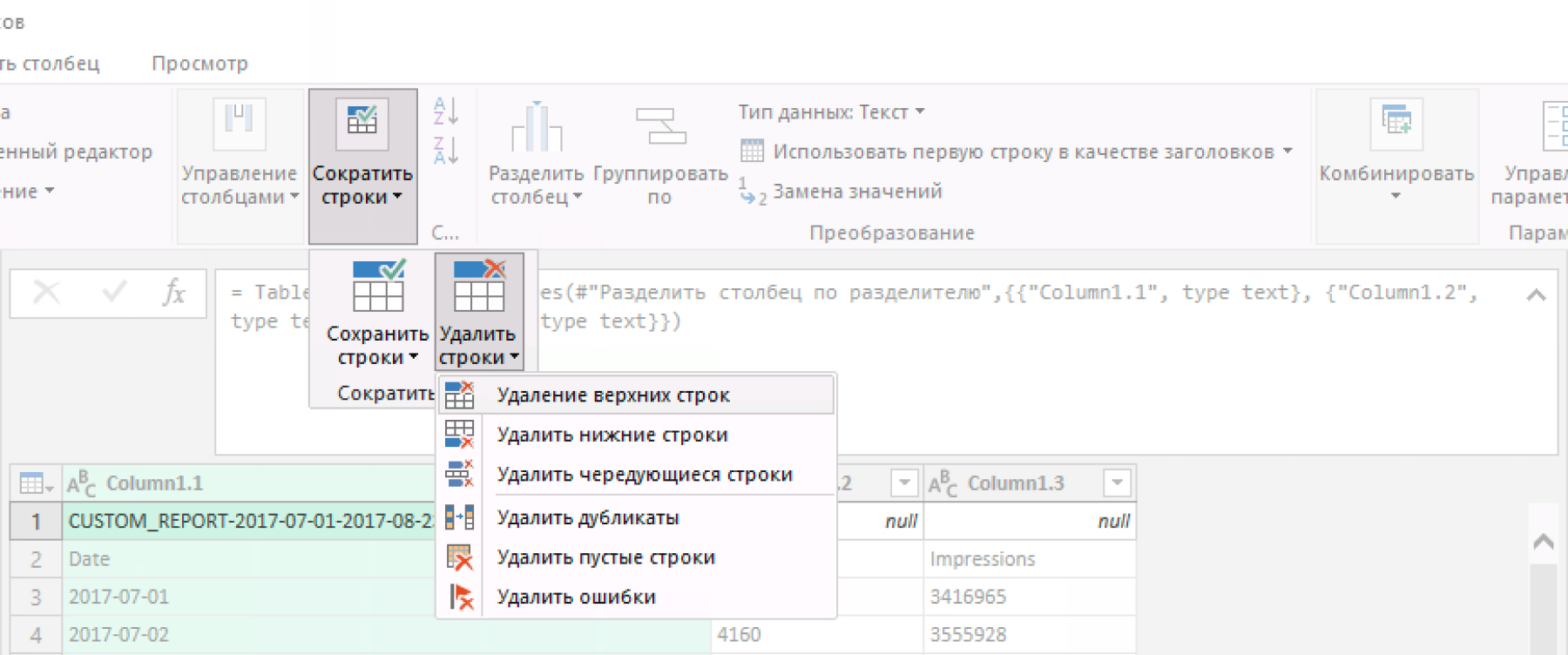Click Разделить столбец icon
The image size is (1568, 655).
[x=537, y=126]
